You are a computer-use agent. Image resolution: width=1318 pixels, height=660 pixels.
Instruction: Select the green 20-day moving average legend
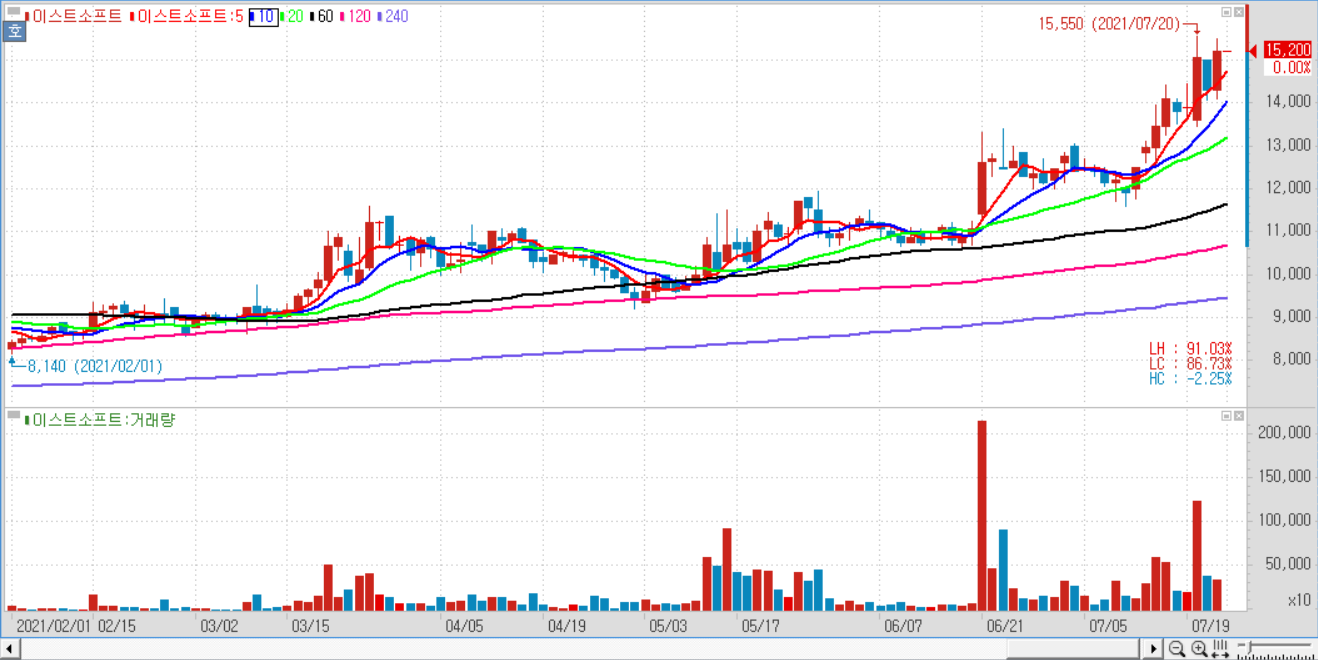point(293,16)
